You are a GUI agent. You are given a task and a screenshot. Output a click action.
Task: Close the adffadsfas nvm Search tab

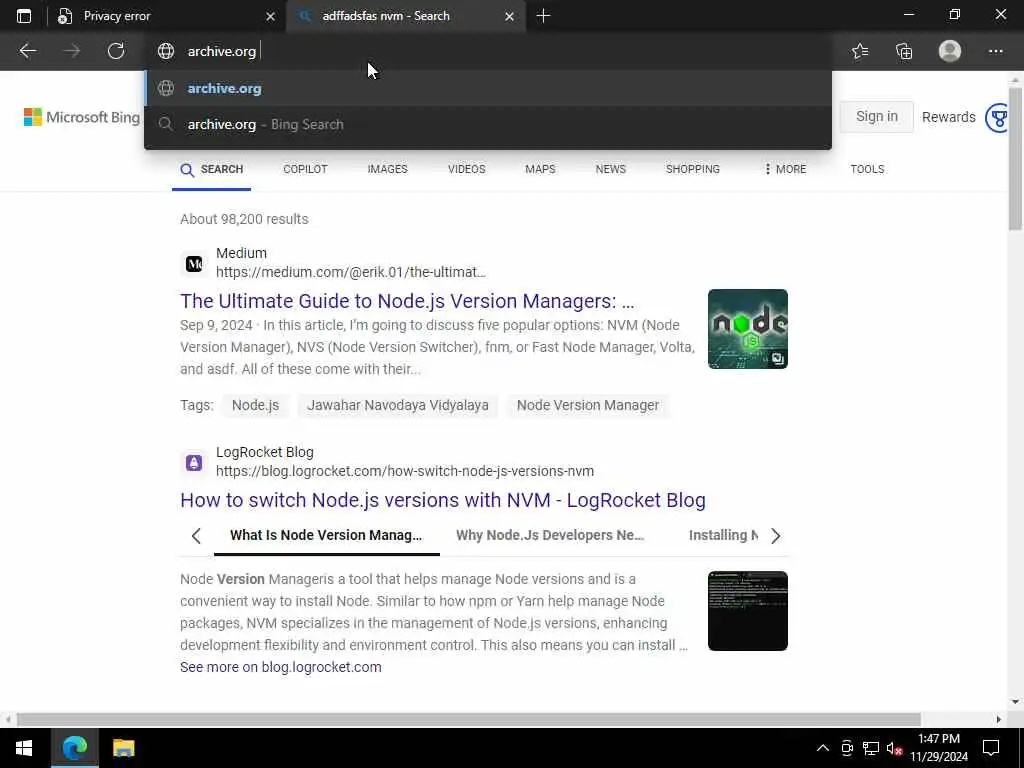click(x=509, y=16)
